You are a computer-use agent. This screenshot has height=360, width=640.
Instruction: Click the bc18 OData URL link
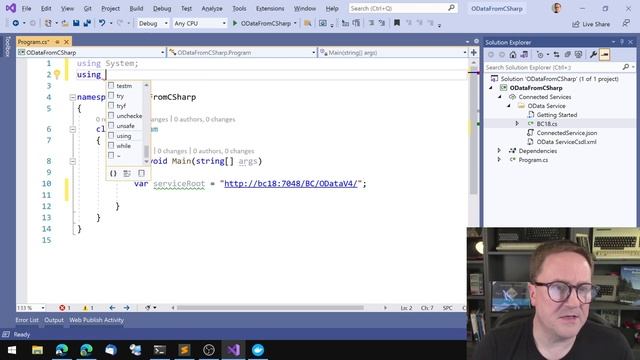tap(291, 184)
